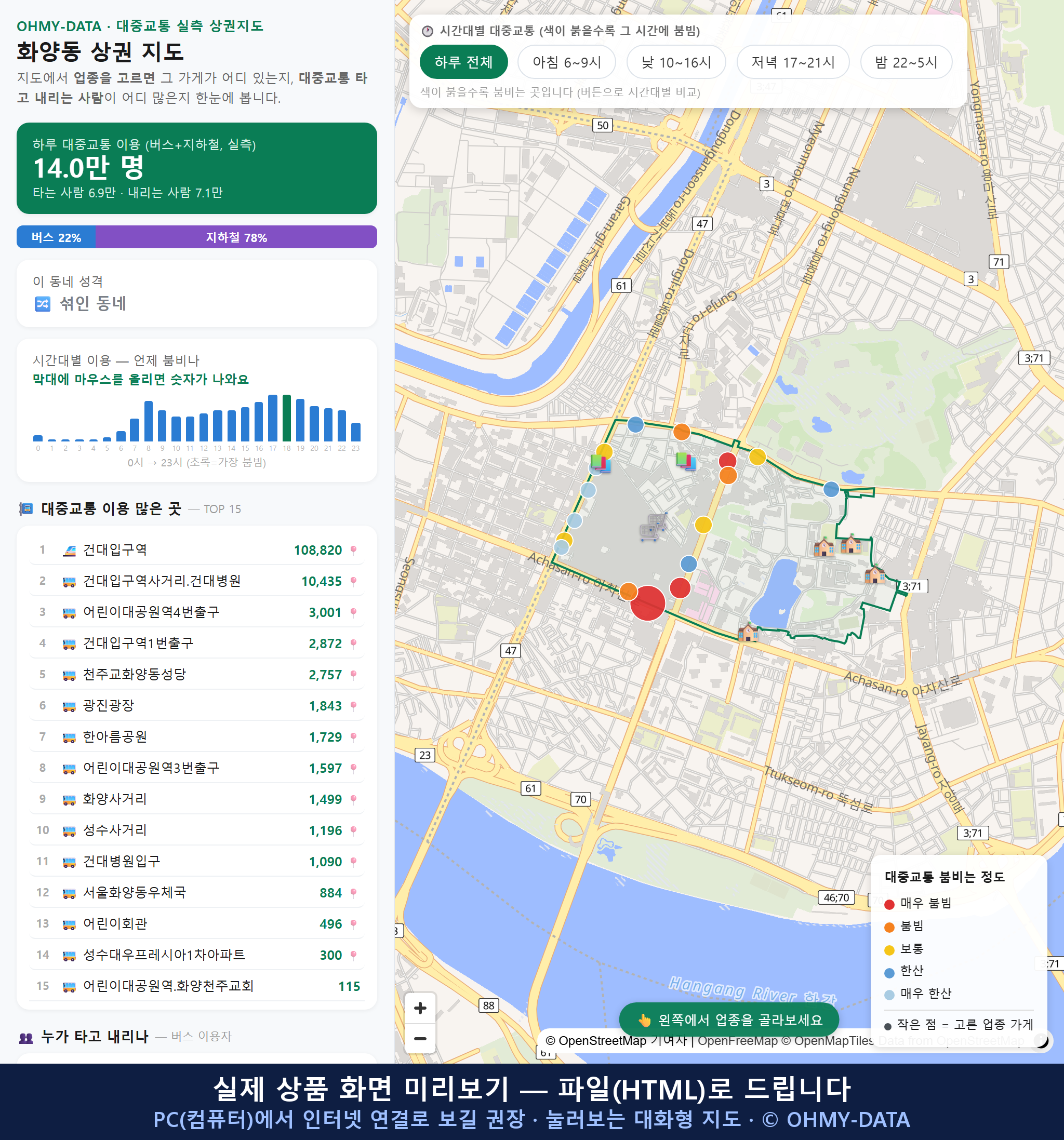Image resolution: width=1064 pixels, height=1140 pixels.
Task: Click the 108,820 count in 건대입구역 row
Action: pos(318,551)
